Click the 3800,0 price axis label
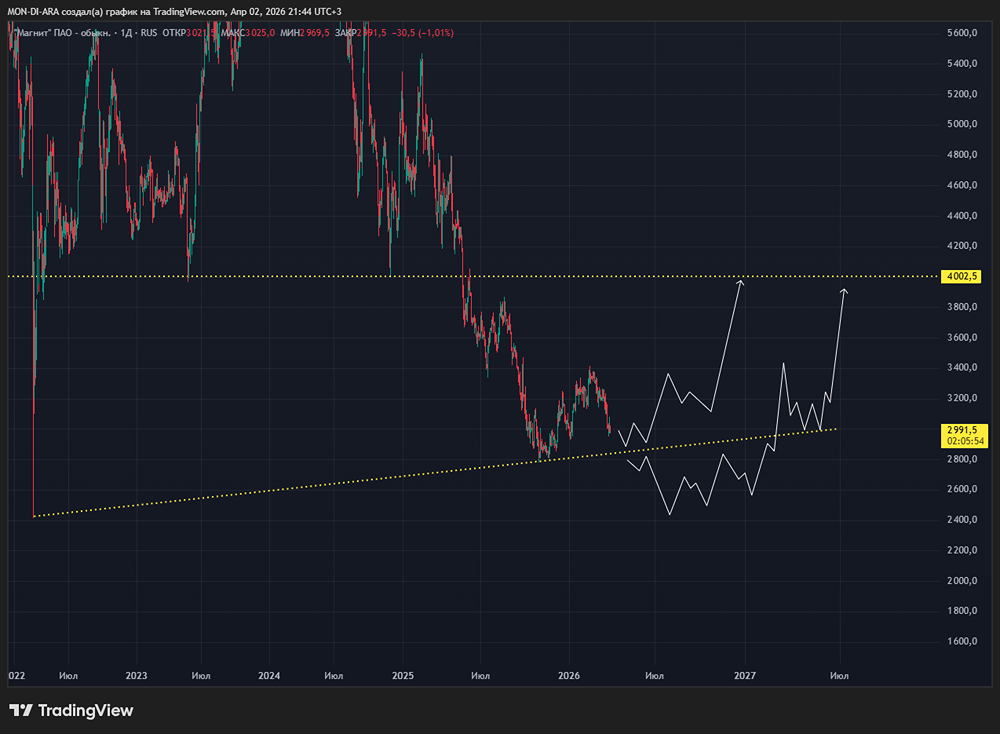Viewport: 1000px width, 734px height. (962, 307)
